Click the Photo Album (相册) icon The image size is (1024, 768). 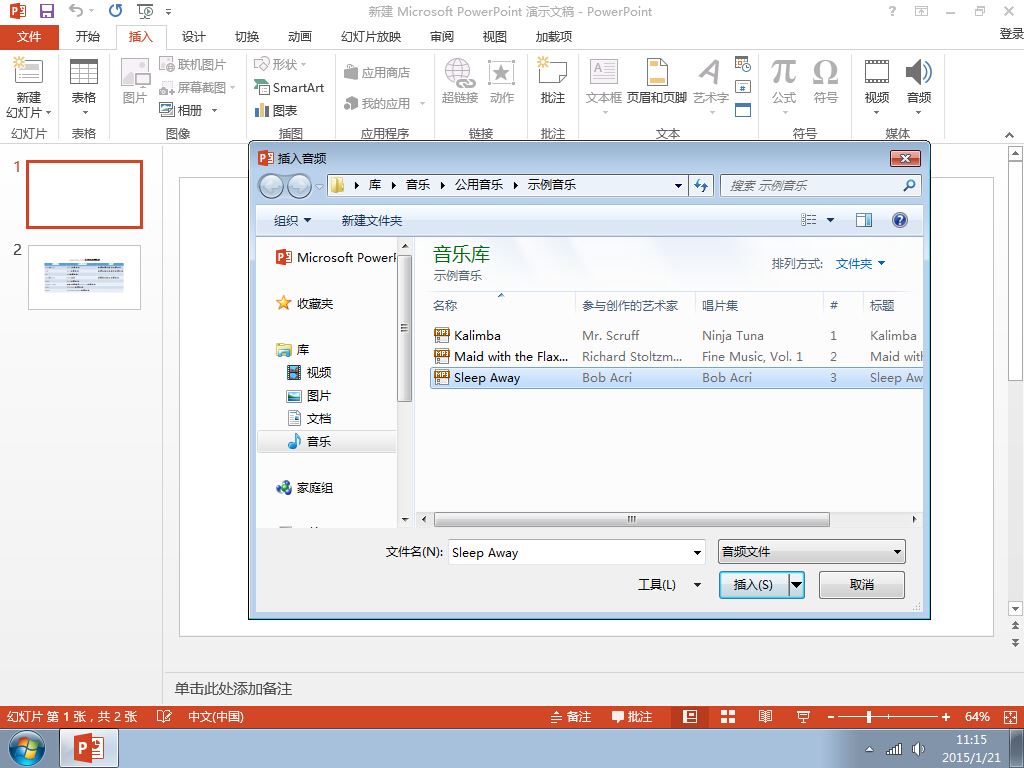167,110
